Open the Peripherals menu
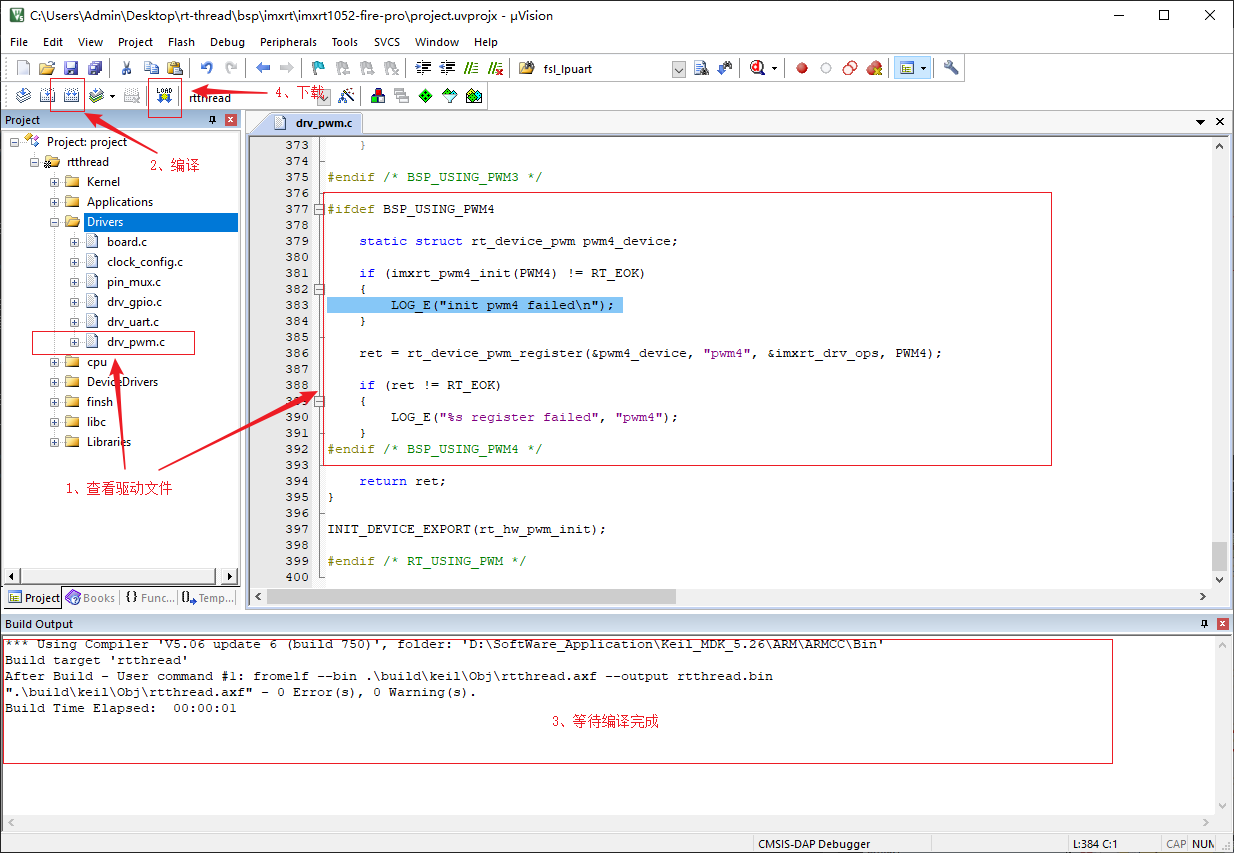Screen dimensions: 1234x853 coord(288,42)
